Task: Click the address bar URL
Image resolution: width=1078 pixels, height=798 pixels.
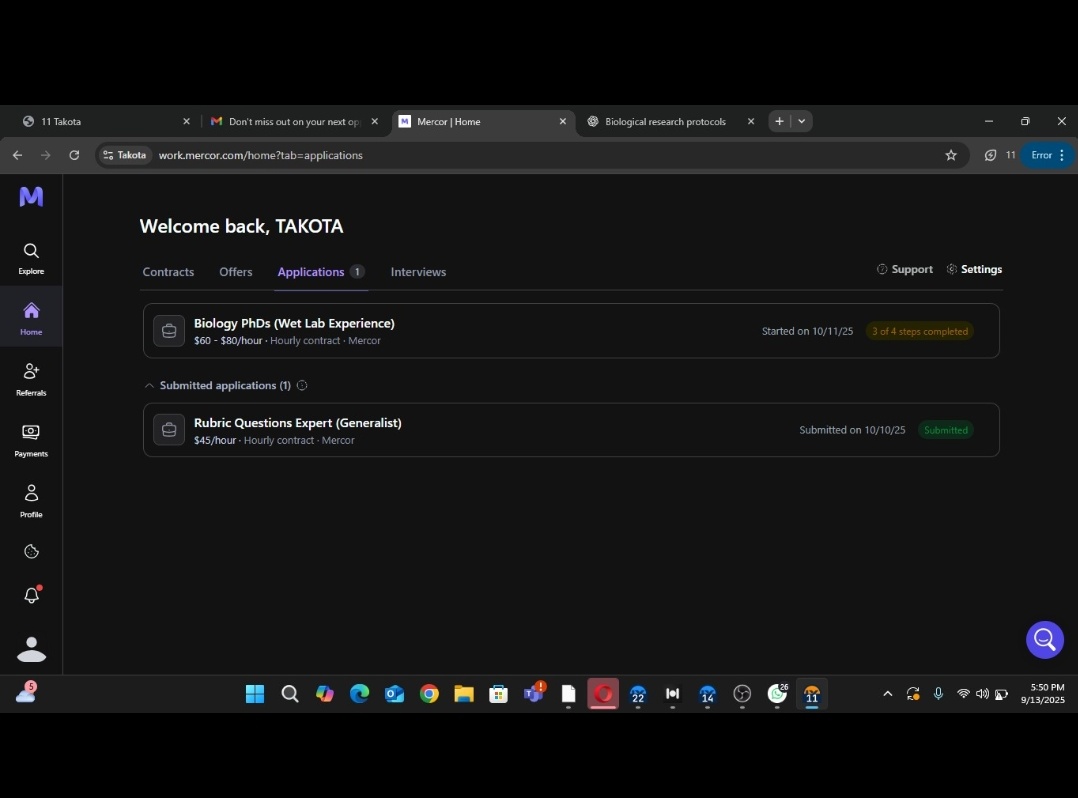Action: (x=261, y=155)
